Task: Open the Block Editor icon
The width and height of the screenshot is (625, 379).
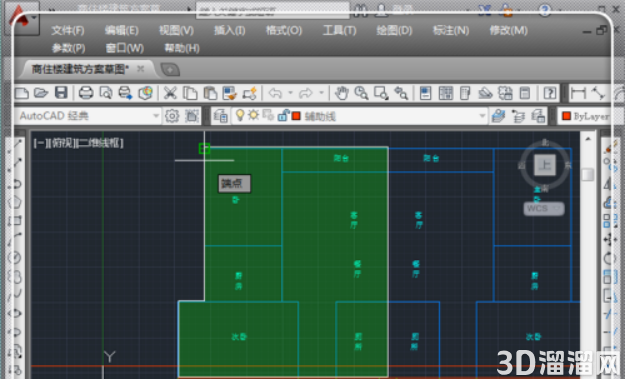Action: [x=250, y=93]
